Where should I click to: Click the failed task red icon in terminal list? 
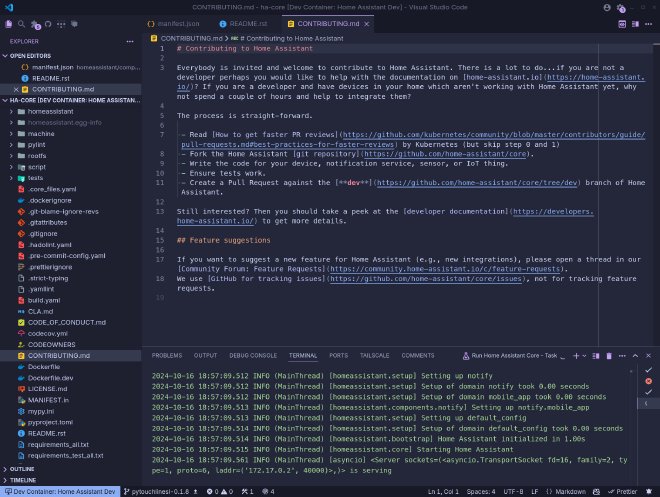click(649, 381)
